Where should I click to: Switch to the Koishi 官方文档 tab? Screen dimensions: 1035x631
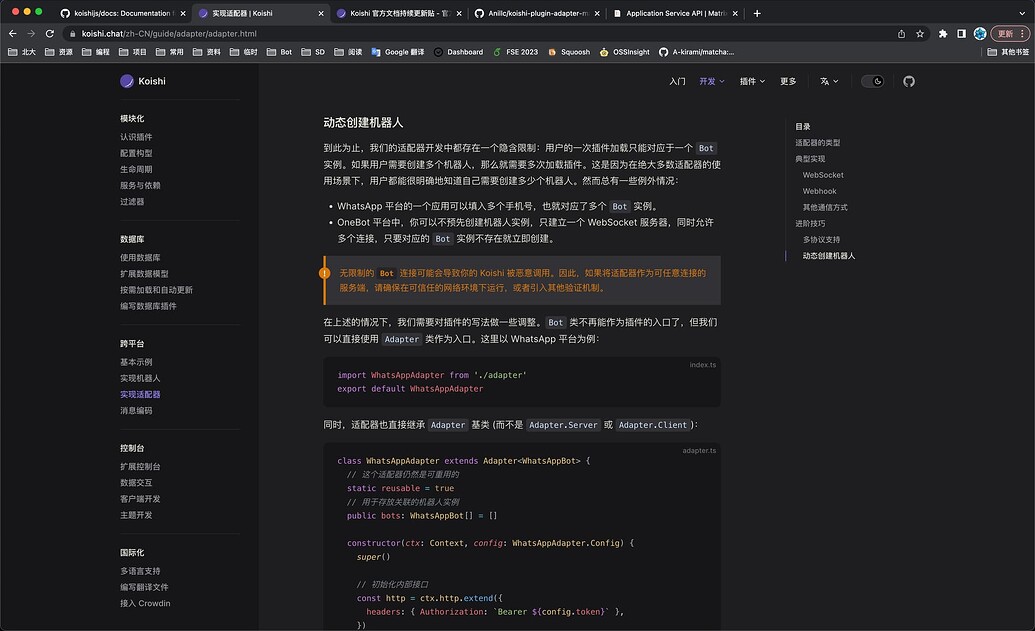[x=389, y=14]
